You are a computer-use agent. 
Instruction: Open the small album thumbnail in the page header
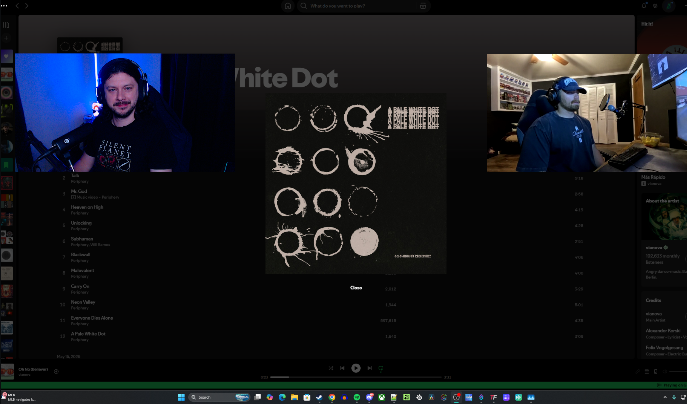click(x=90, y=46)
